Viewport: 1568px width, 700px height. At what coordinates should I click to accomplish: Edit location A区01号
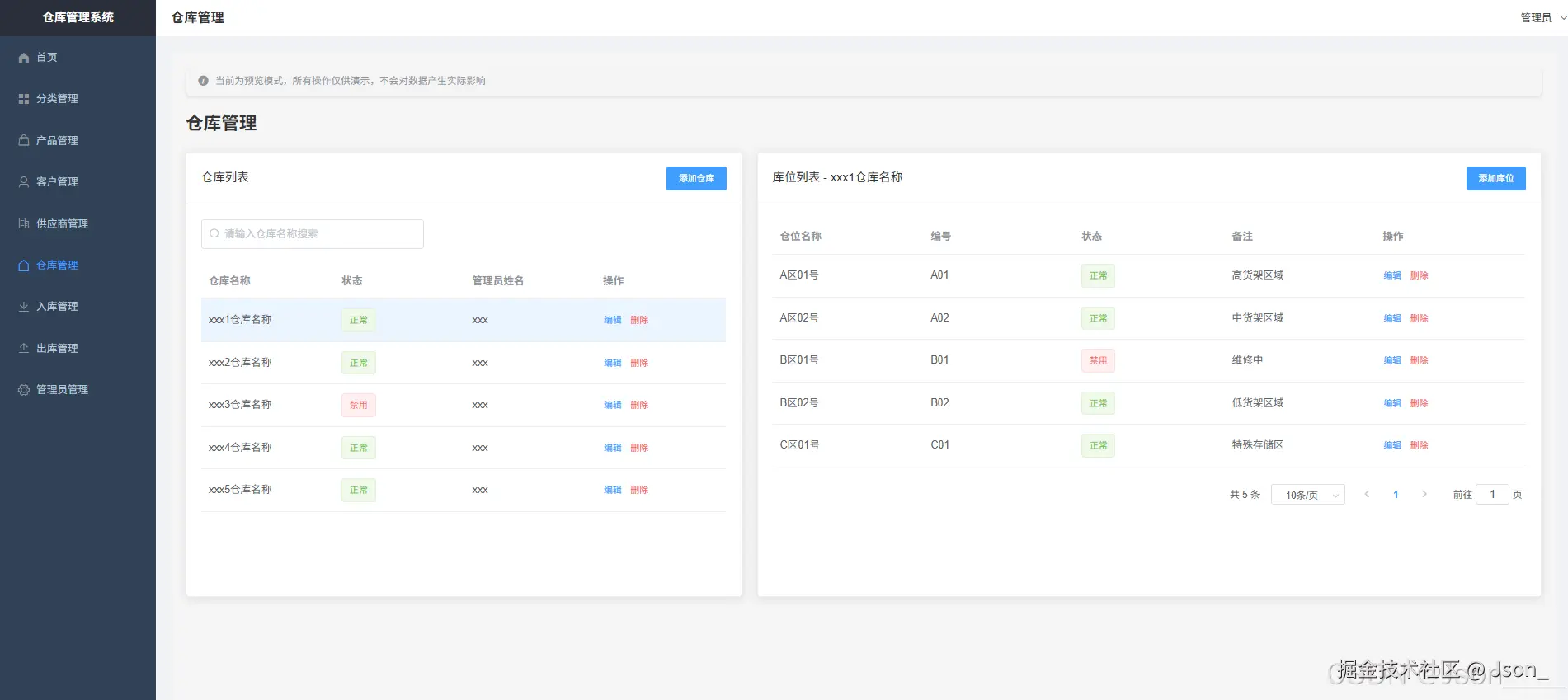pos(1392,275)
